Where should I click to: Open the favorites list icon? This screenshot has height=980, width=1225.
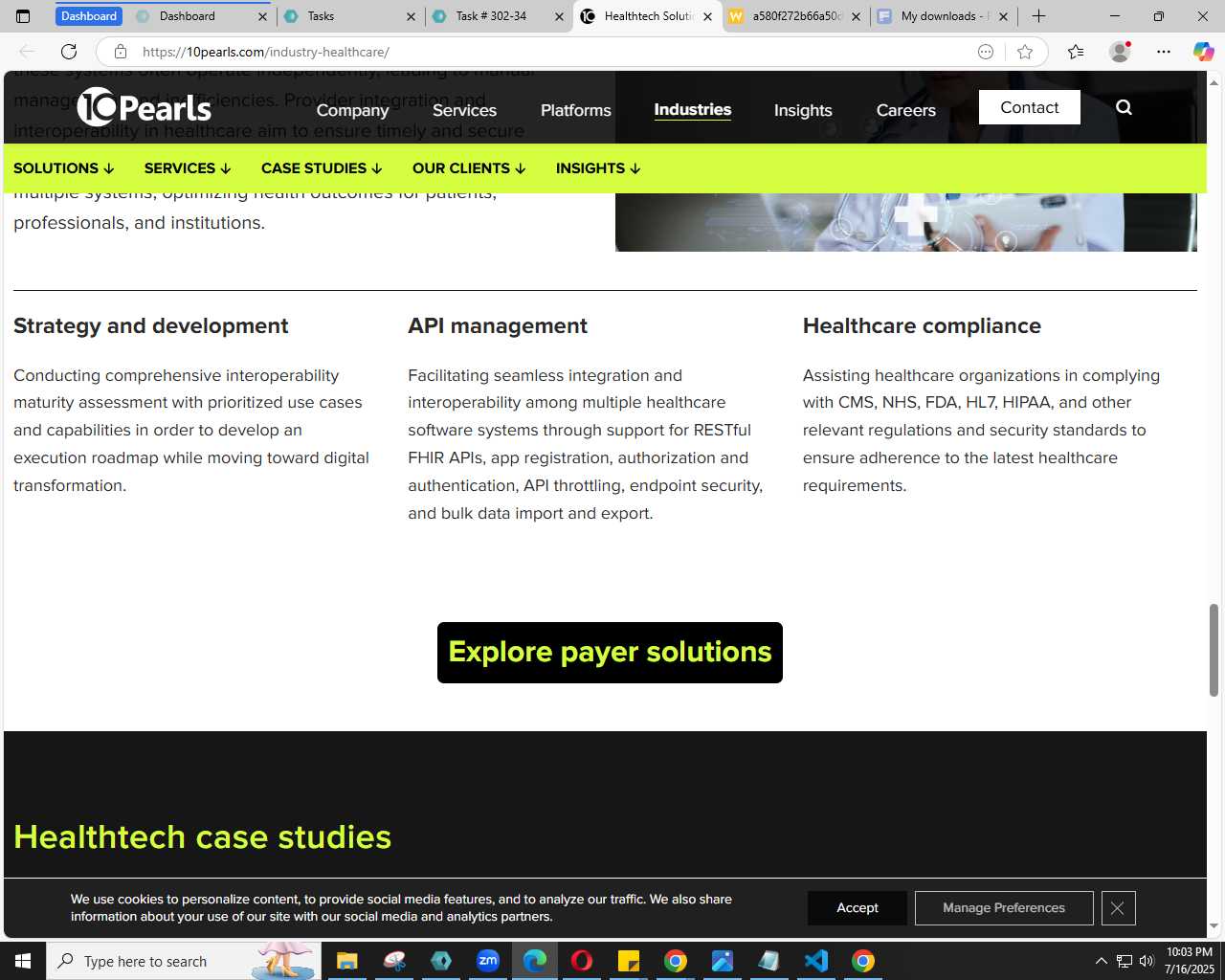1076,52
